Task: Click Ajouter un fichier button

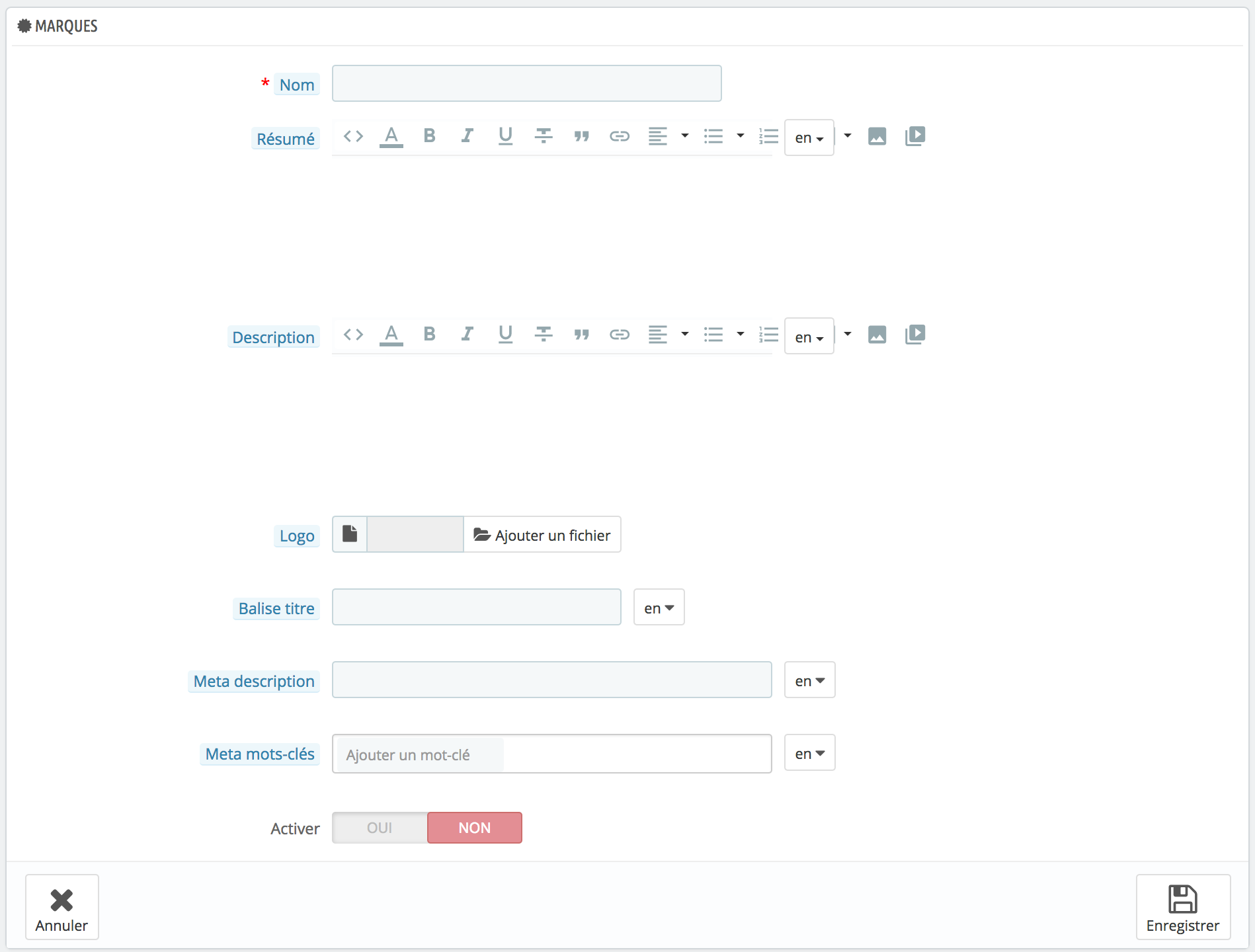Action: tap(542, 534)
